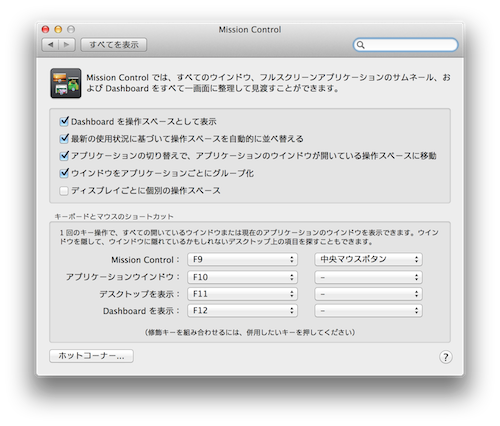Open the Mission Control F9 key dropdown
Image resolution: width=500 pixels, height=426 pixels.
click(242, 259)
